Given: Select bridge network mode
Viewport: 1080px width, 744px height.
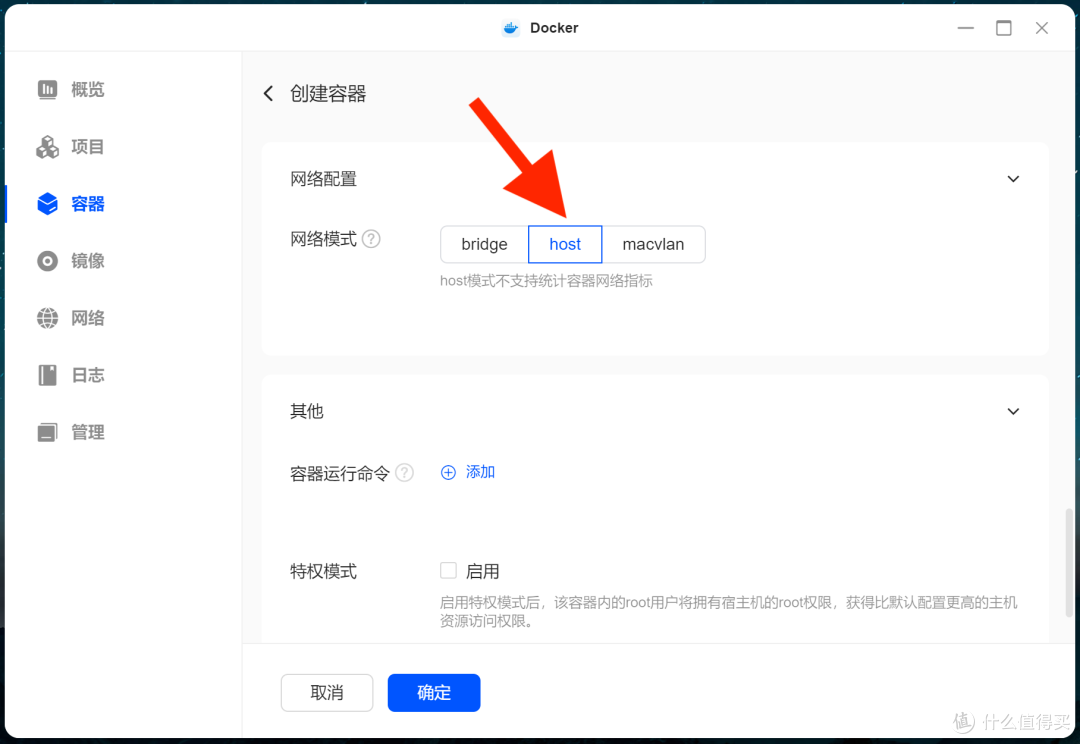Looking at the screenshot, I should pos(484,245).
